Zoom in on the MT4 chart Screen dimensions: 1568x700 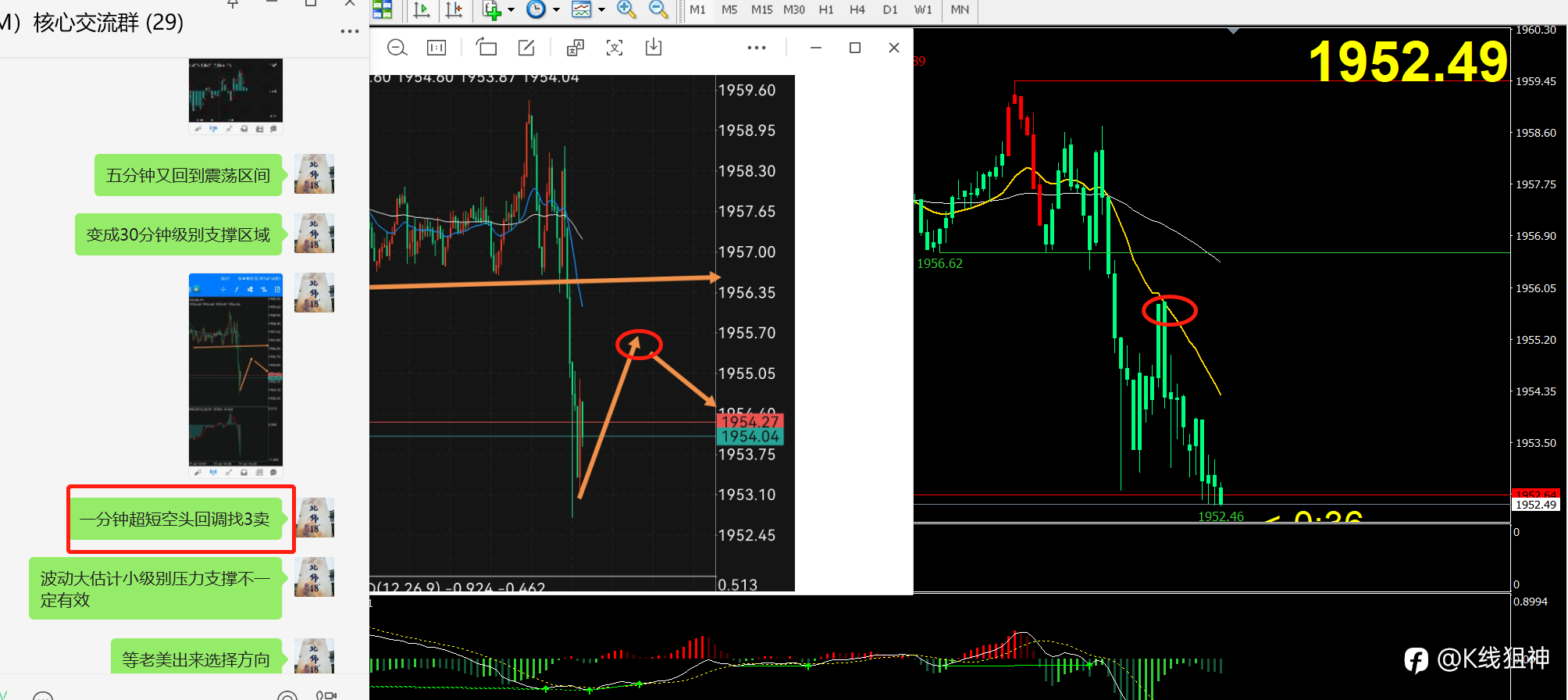click(x=626, y=9)
